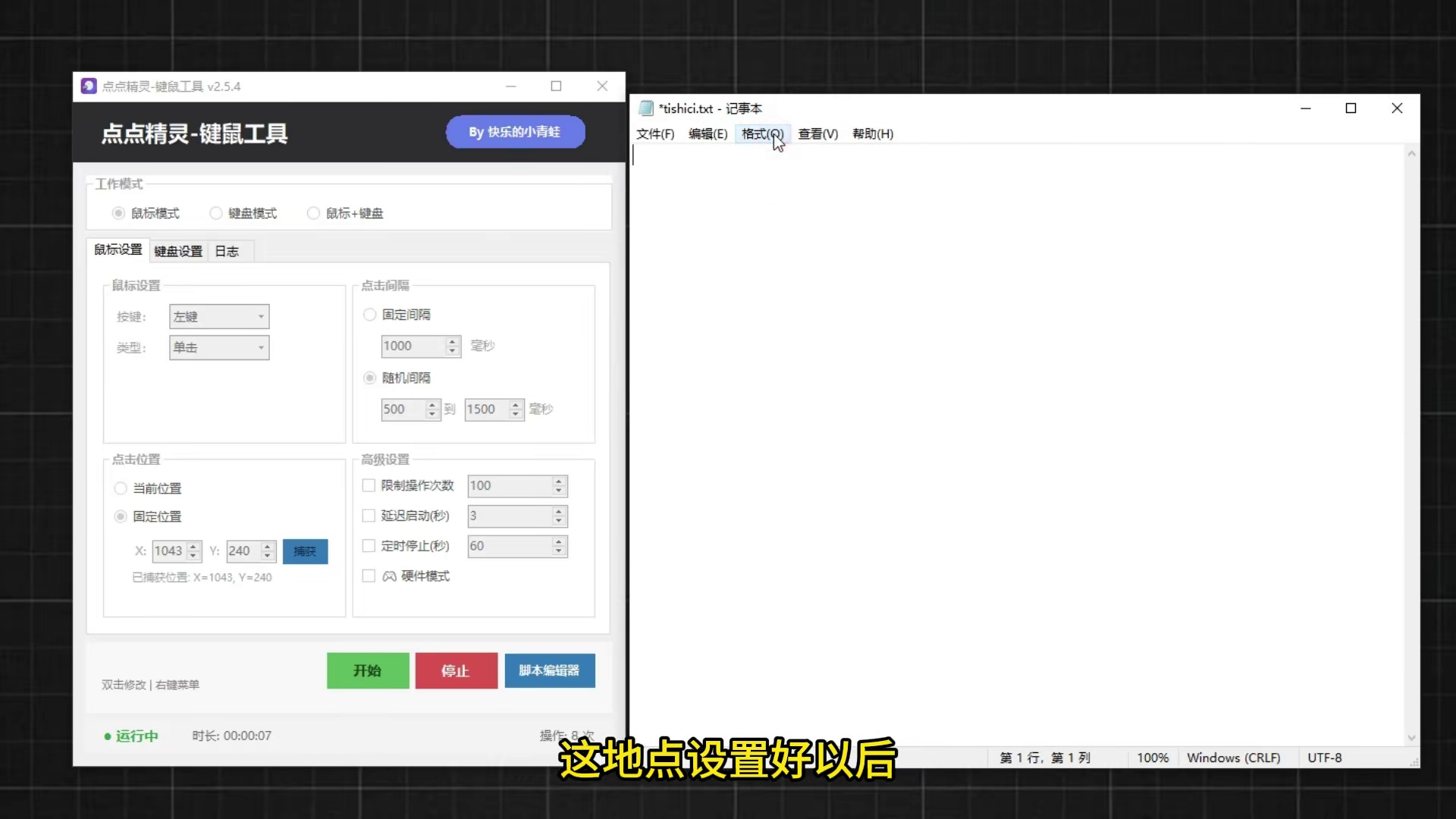Click the gamepad icon beside 硬件模式

[389, 576]
